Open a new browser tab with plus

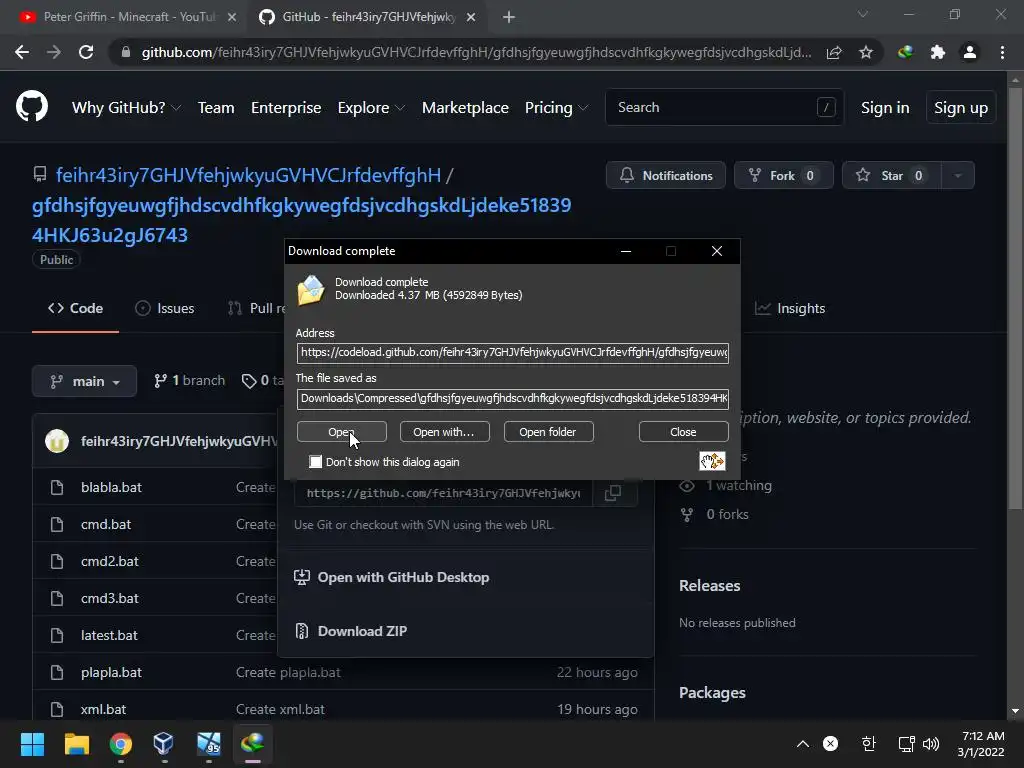click(509, 17)
